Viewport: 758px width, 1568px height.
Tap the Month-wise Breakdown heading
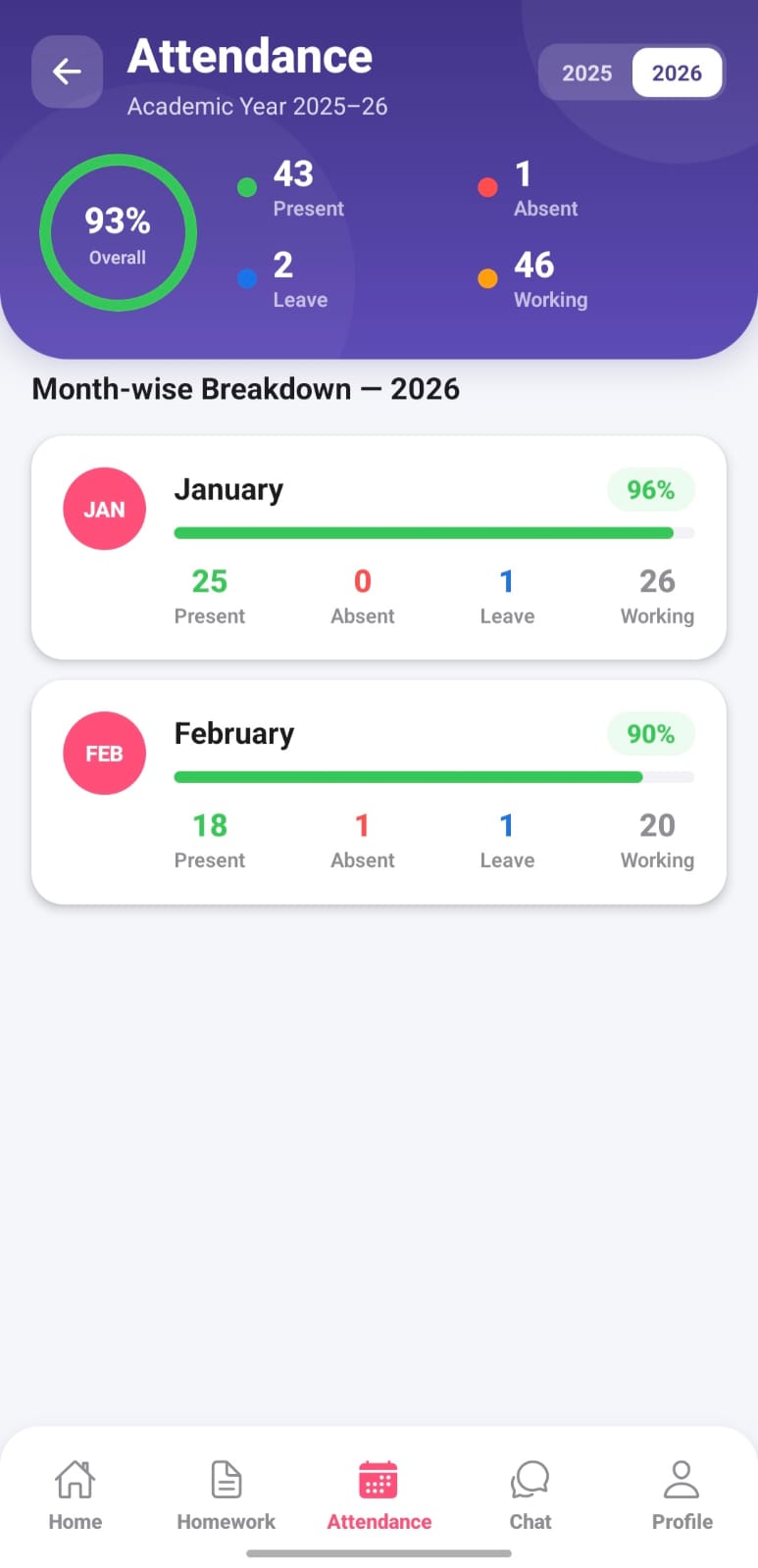click(x=245, y=389)
